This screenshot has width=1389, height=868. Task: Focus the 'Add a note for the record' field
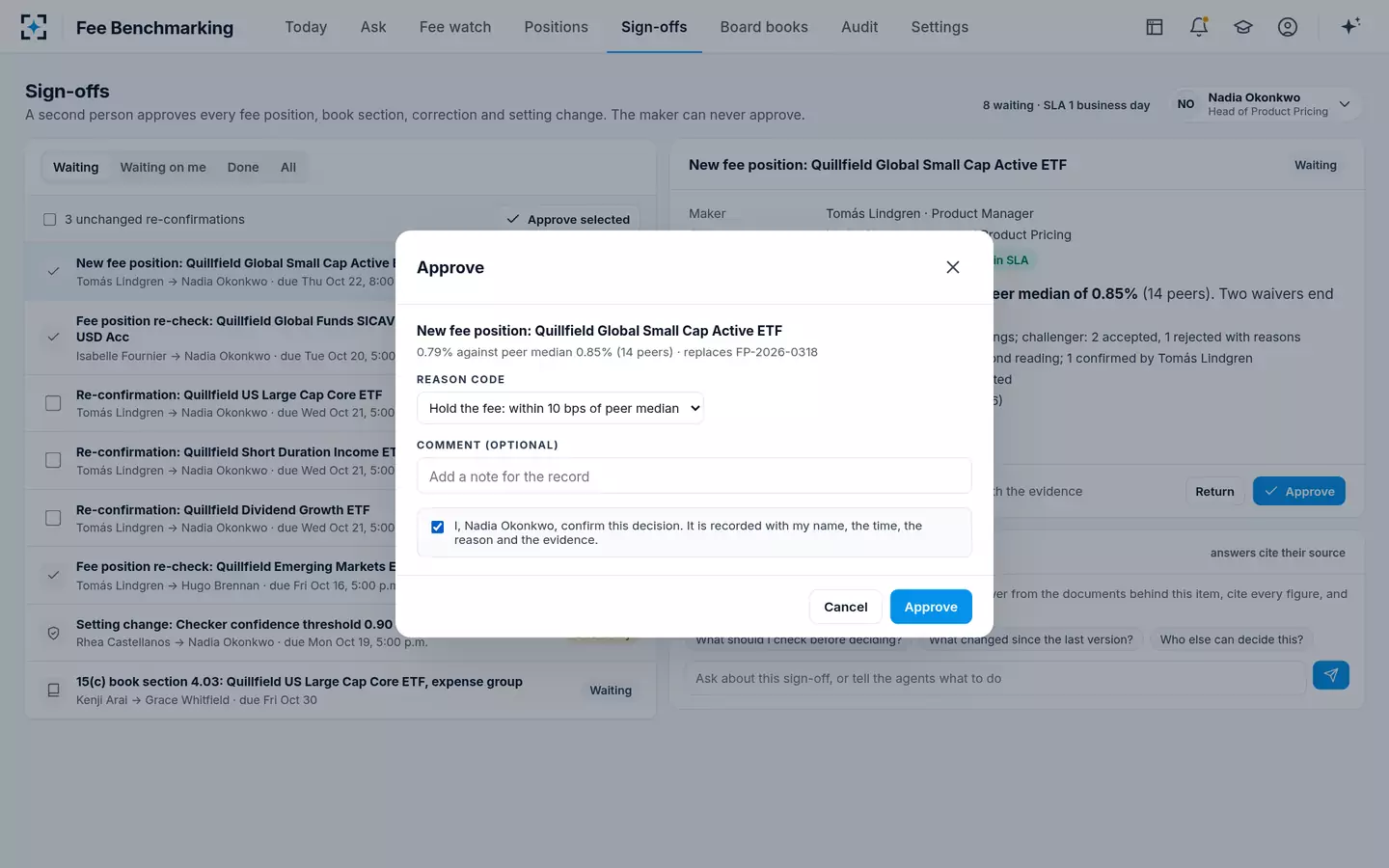694,476
